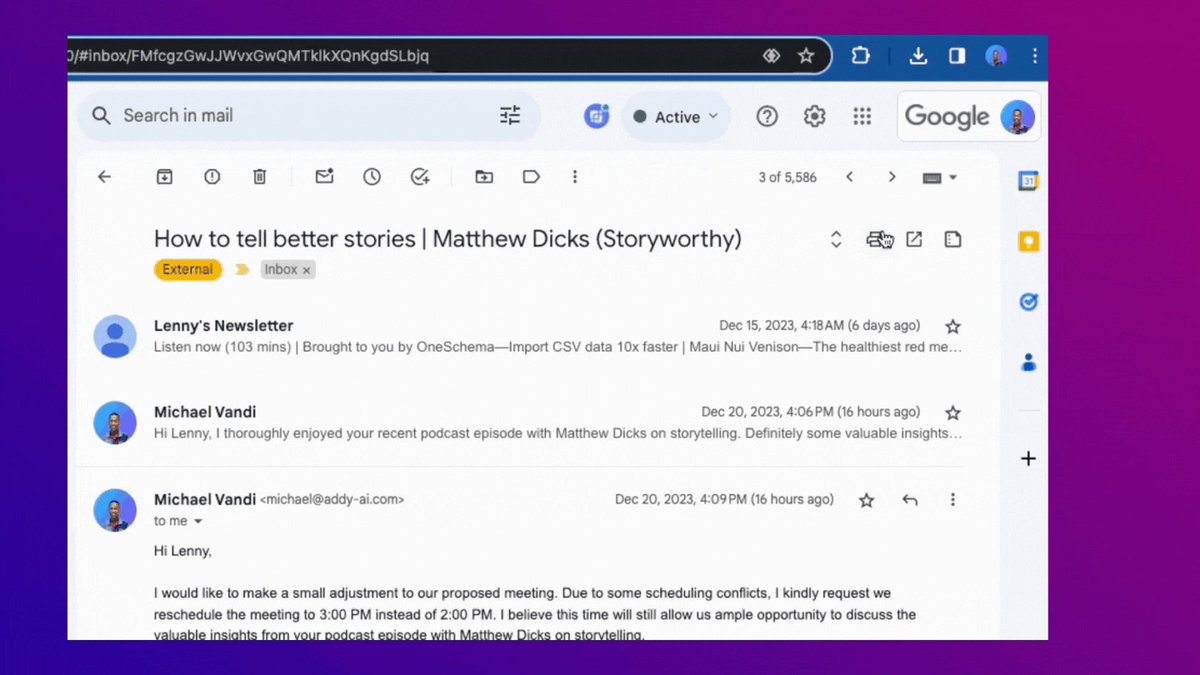The image size is (1200, 675).
Task: Open Chrome profile avatar
Action: tap(996, 56)
